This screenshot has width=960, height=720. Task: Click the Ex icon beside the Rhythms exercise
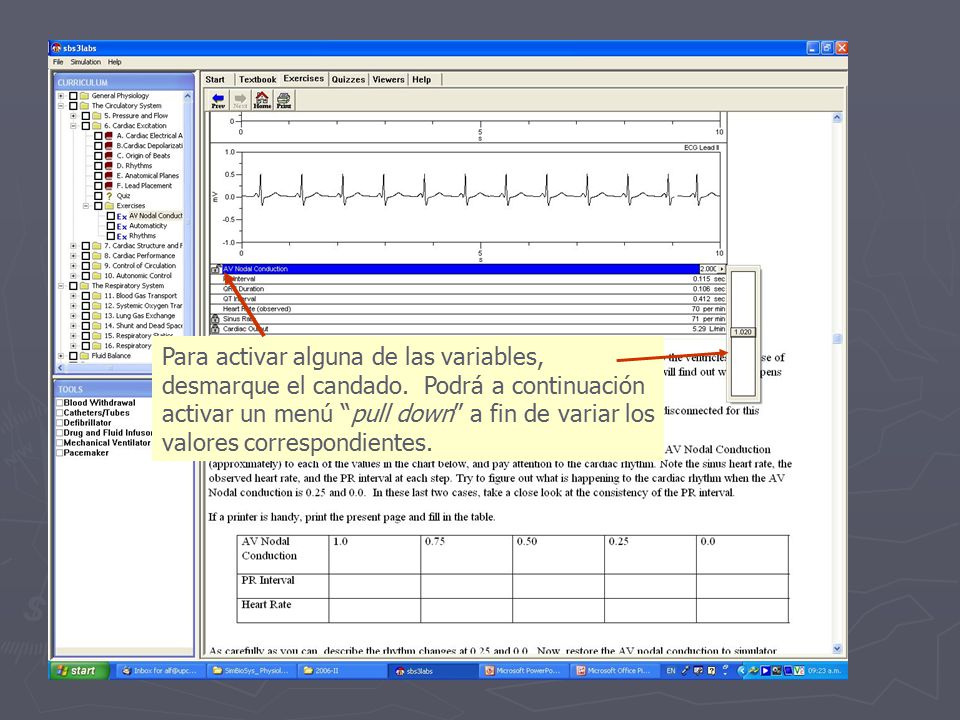[121, 236]
